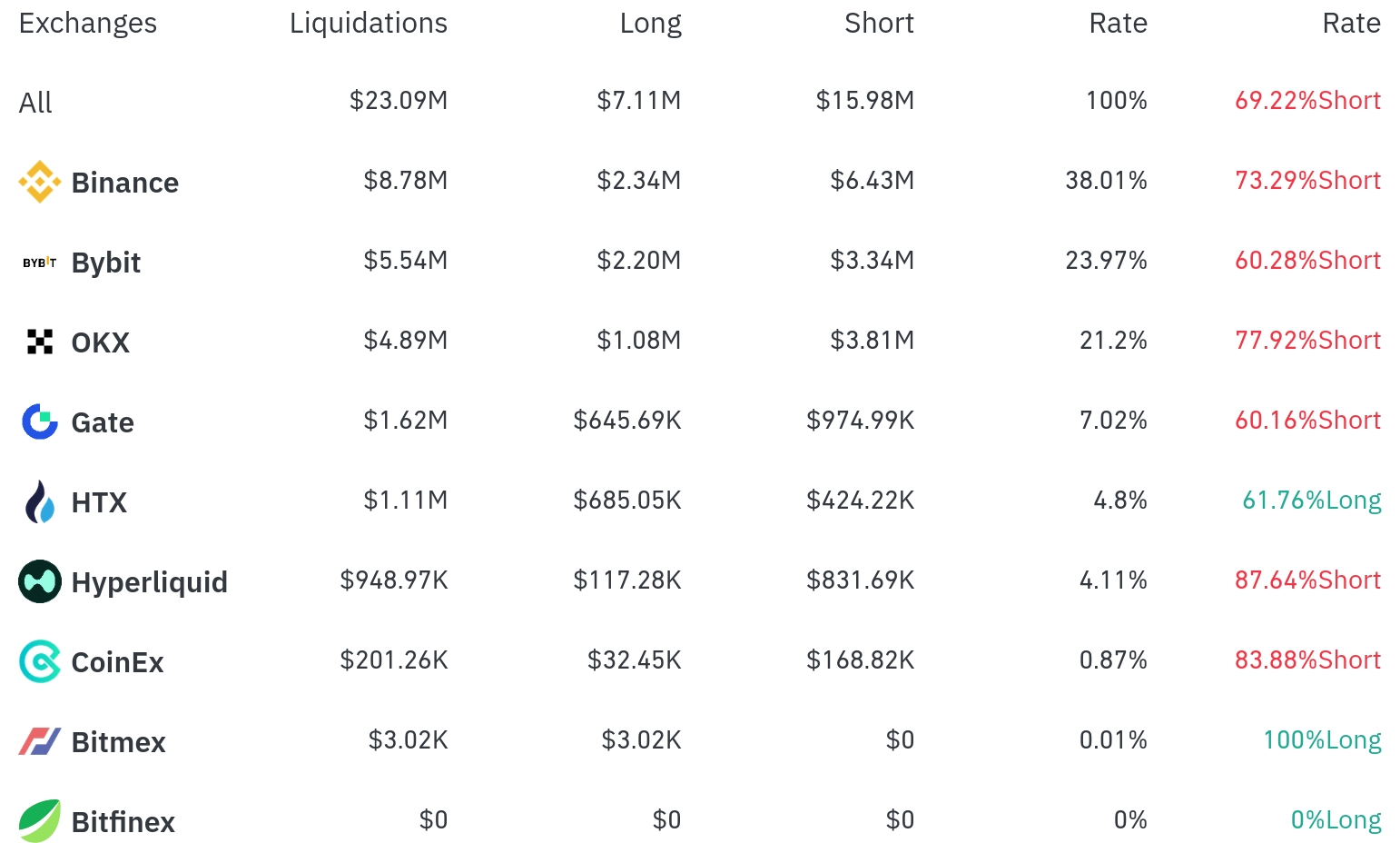Open the Binance exchange name link
The width and height of the screenshot is (1400, 843).
point(125,183)
